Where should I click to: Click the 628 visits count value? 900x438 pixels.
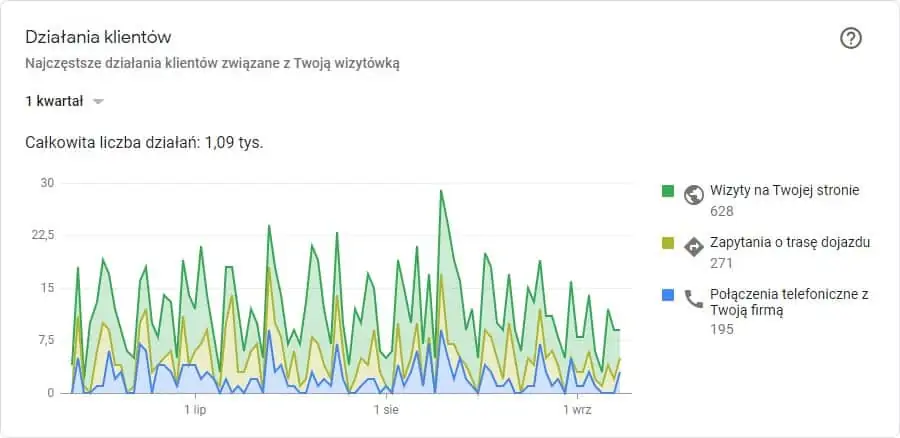coord(721,211)
